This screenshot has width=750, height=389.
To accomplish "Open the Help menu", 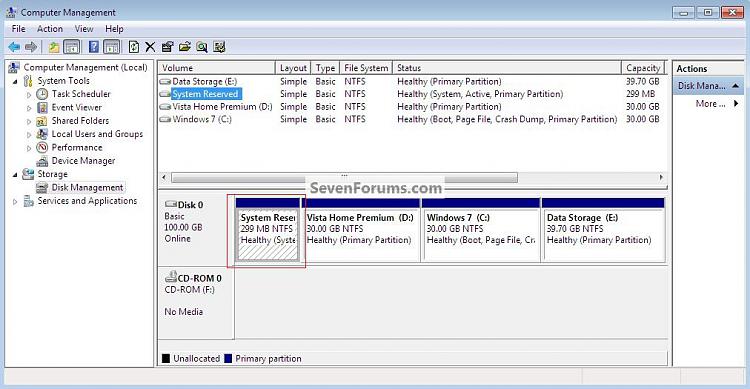I will tap(114, 29).
